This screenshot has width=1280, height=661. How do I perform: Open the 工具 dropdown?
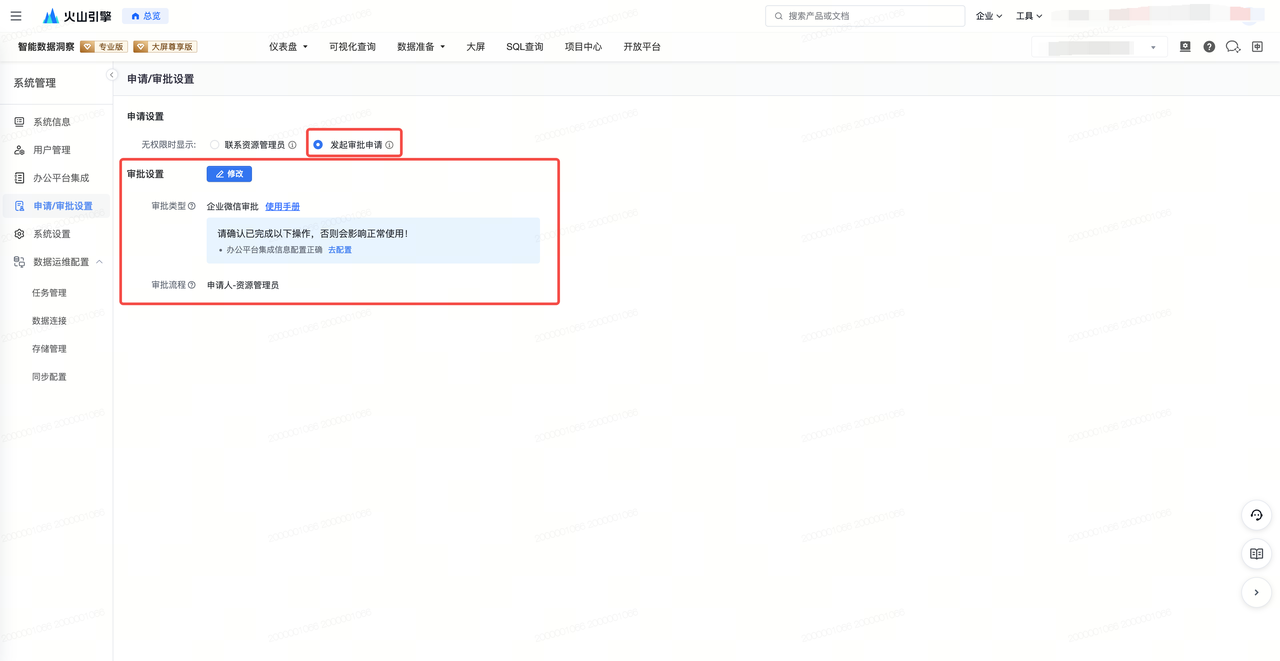point(1029,16)
